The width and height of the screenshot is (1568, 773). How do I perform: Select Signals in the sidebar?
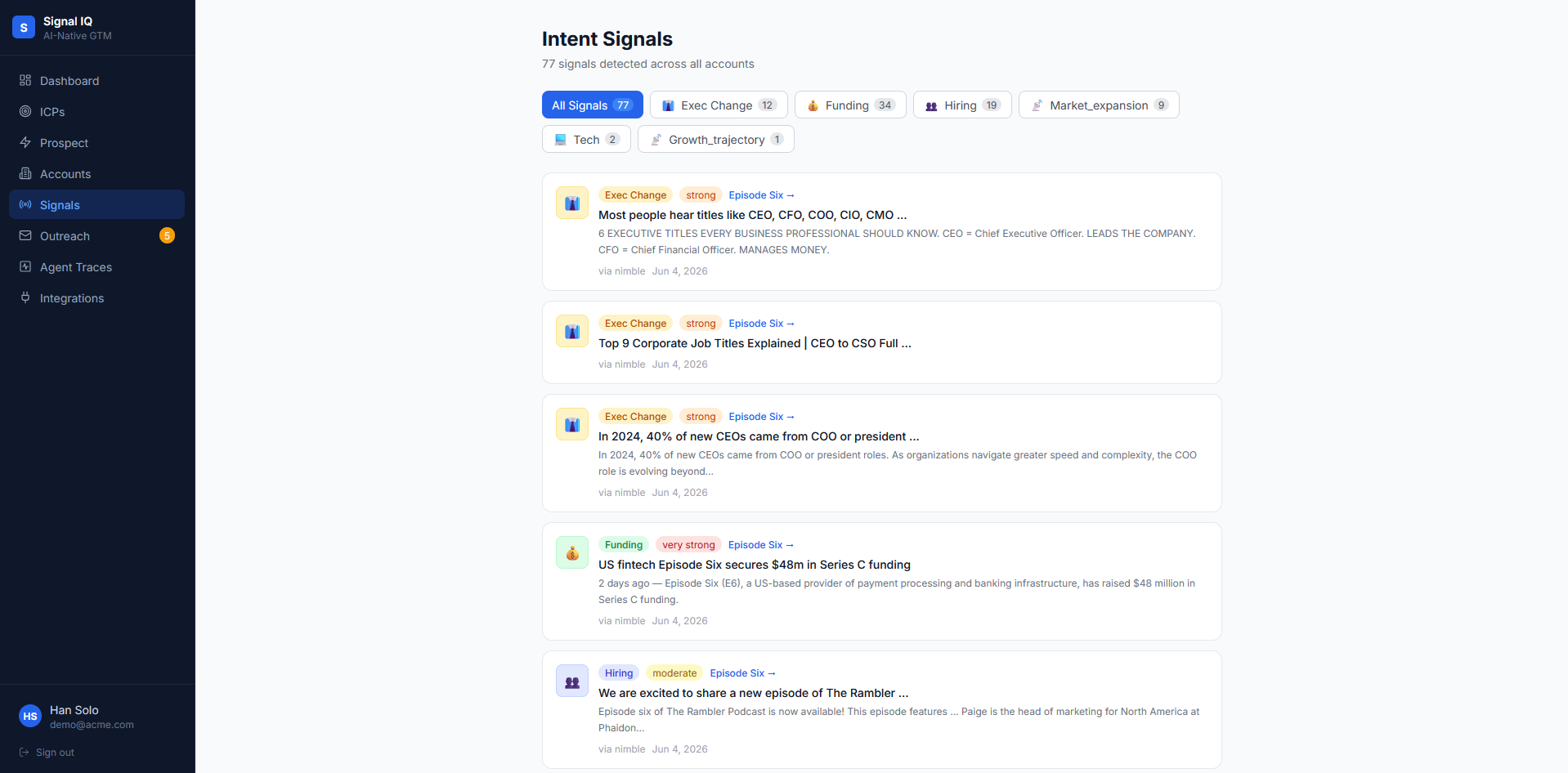click(96, 204)
